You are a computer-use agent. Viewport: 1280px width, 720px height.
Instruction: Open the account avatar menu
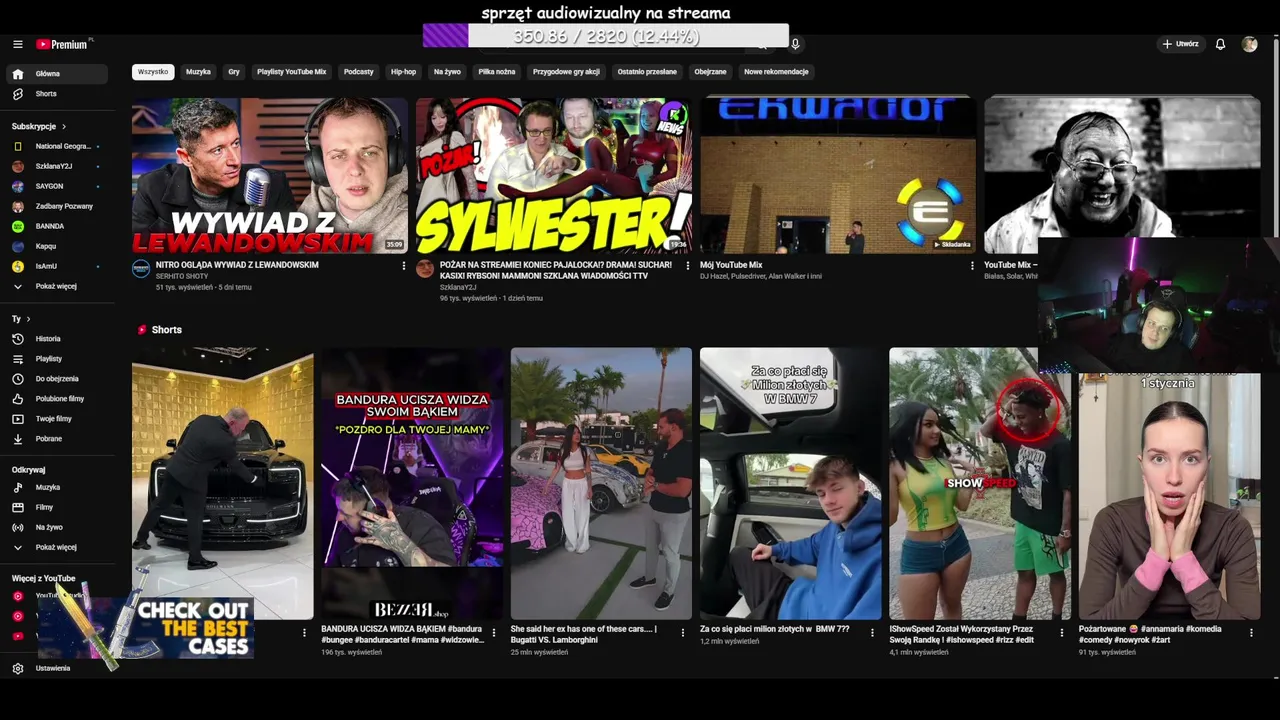(x=1249, y=44)
